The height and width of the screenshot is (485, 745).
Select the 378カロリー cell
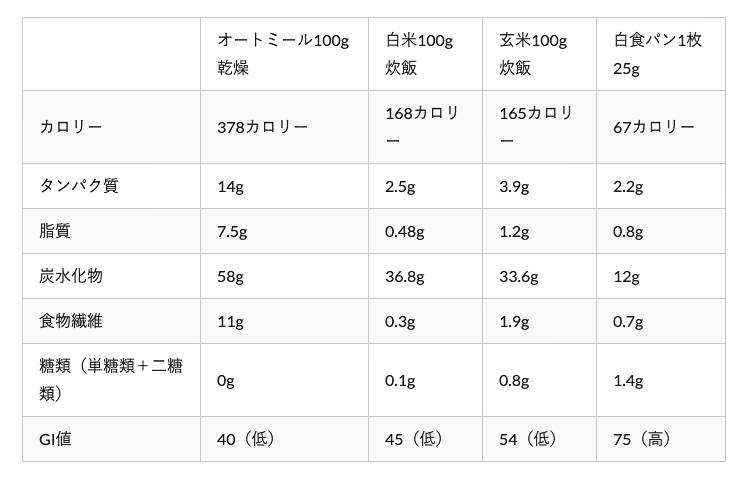284,127
